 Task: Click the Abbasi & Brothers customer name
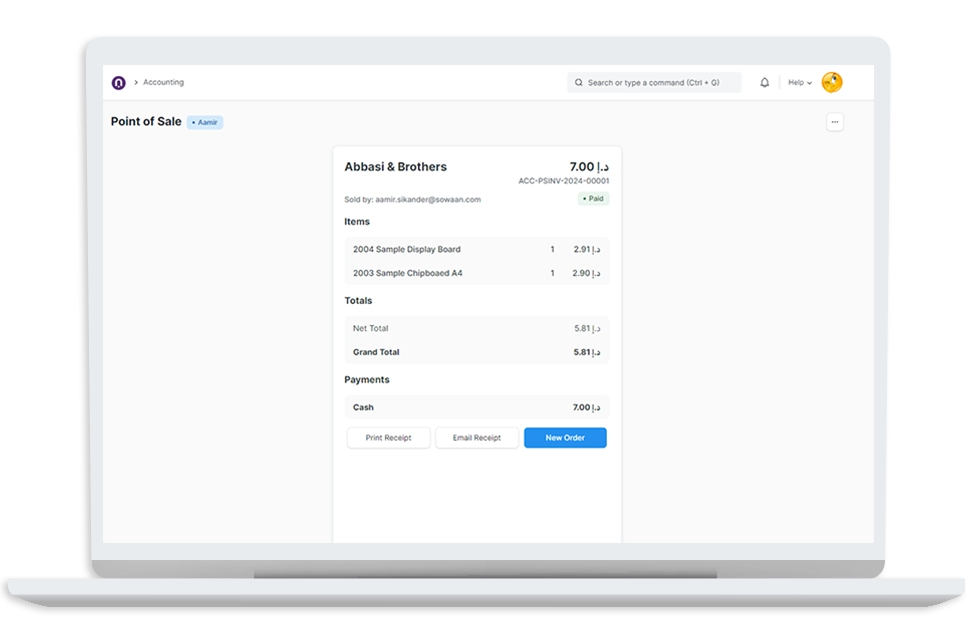pyautogui.click(x=395, y=167)
